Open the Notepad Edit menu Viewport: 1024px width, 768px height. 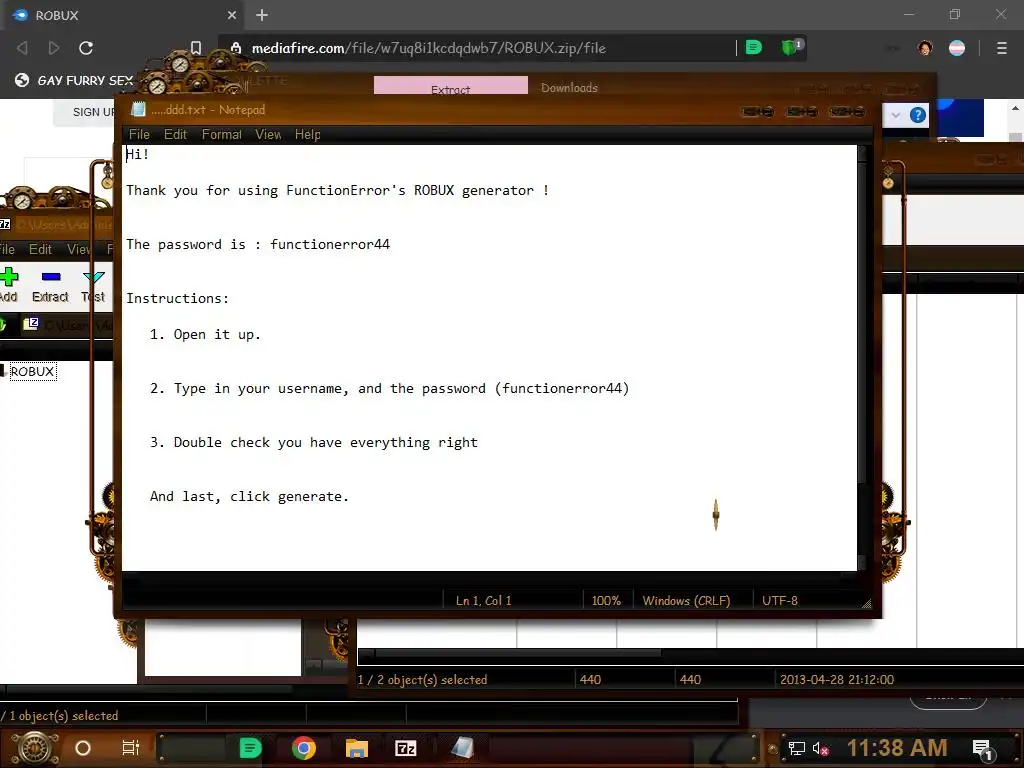[x=175, y=135]
